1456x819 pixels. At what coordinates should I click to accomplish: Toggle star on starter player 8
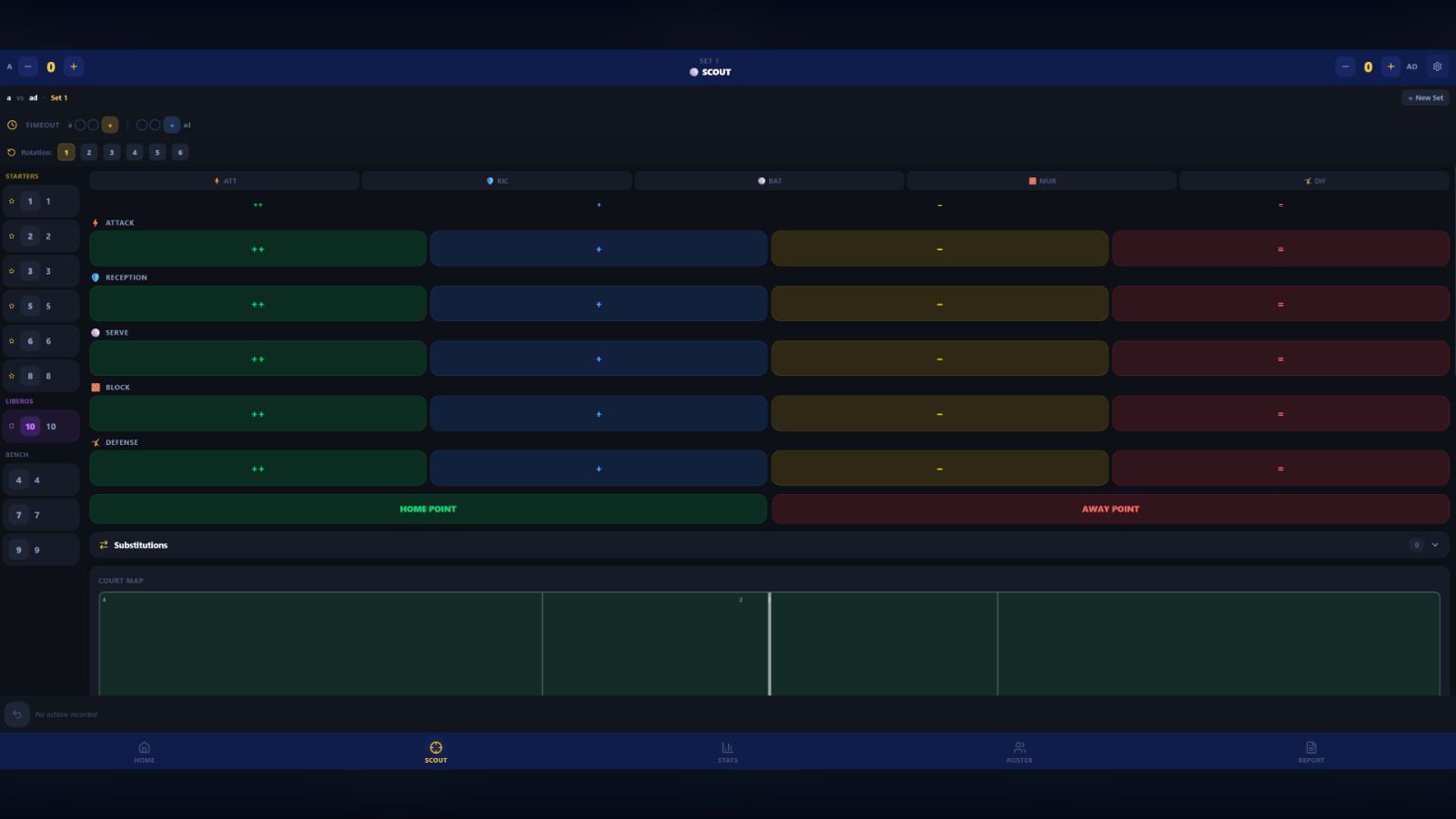[x=12, y=376]
